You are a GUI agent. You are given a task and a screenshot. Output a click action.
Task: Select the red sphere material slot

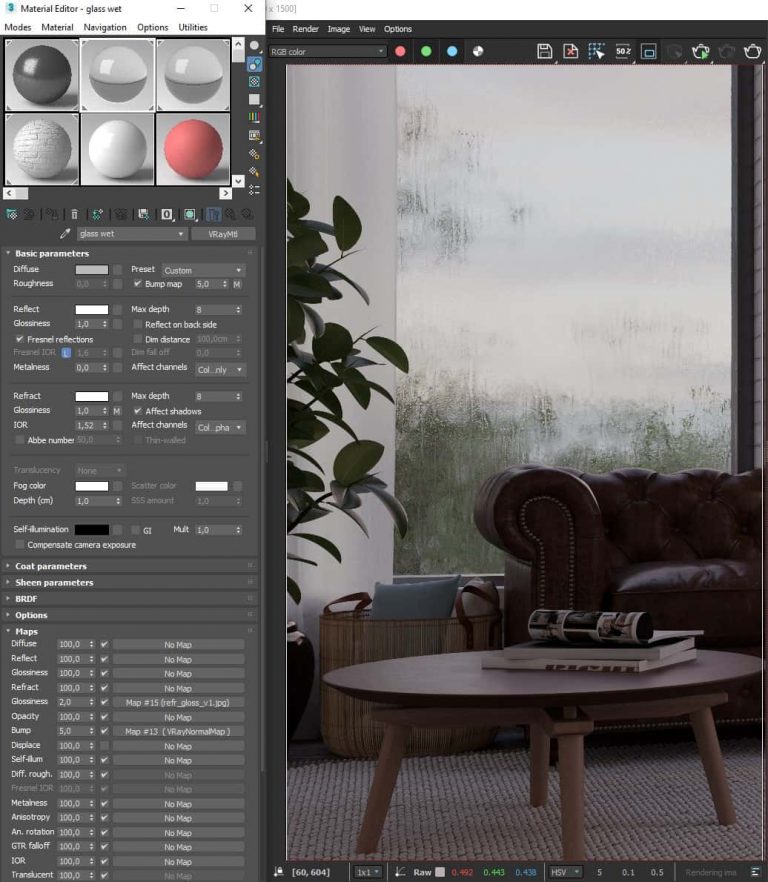pos(193,150)
